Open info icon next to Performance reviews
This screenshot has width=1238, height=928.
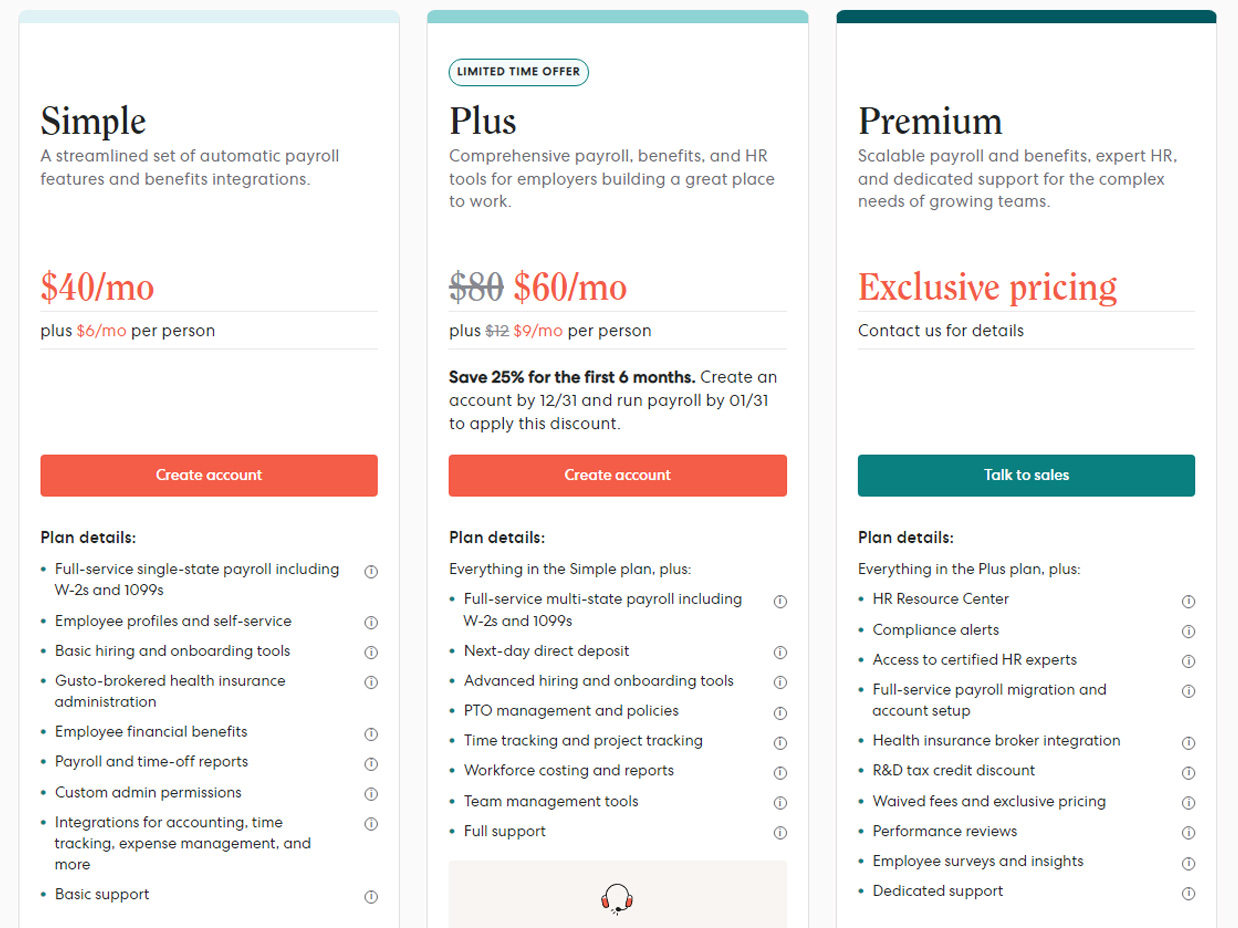tap(1188, 833)
